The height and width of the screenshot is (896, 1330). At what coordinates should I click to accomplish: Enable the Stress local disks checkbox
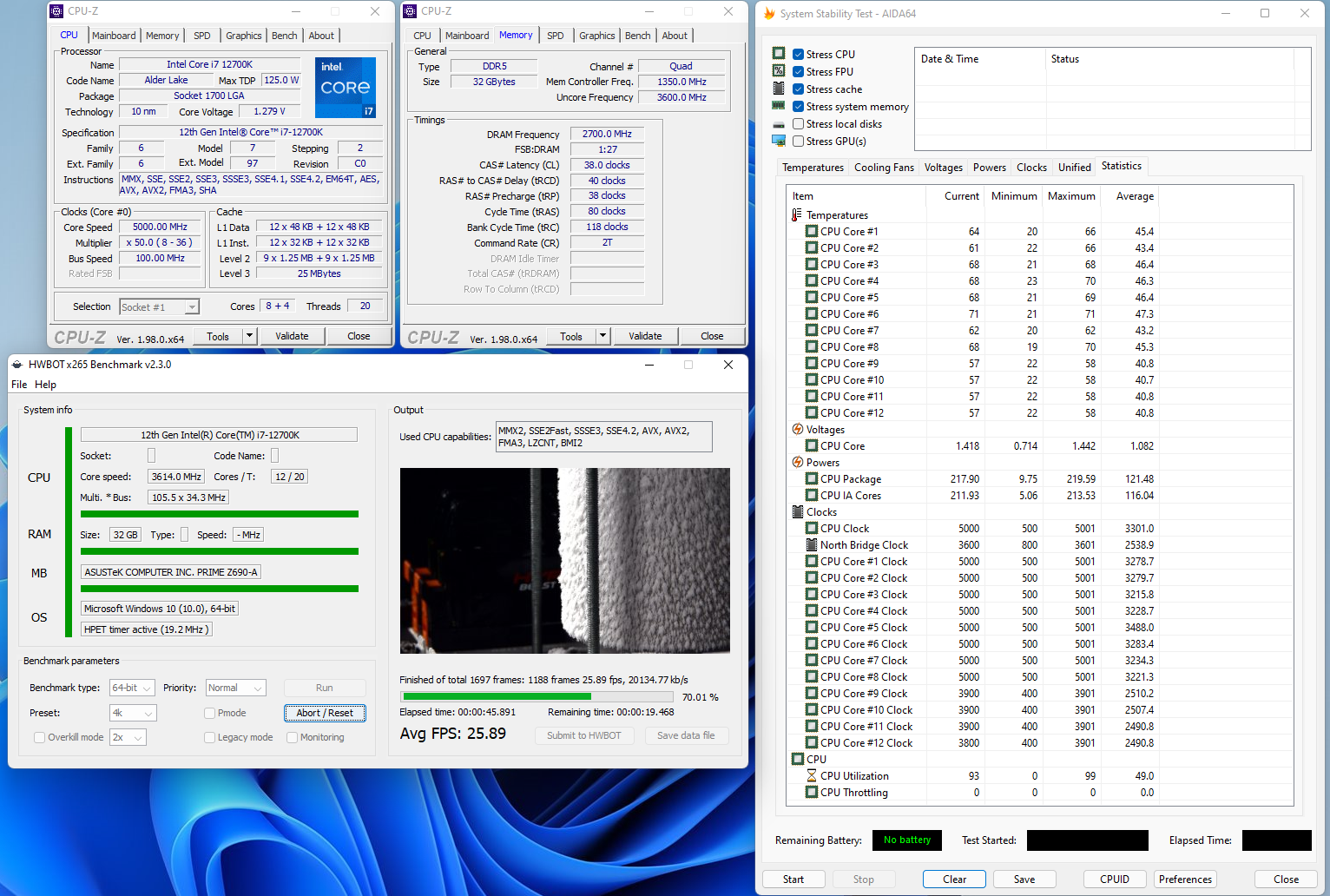[x=798, y=124]
